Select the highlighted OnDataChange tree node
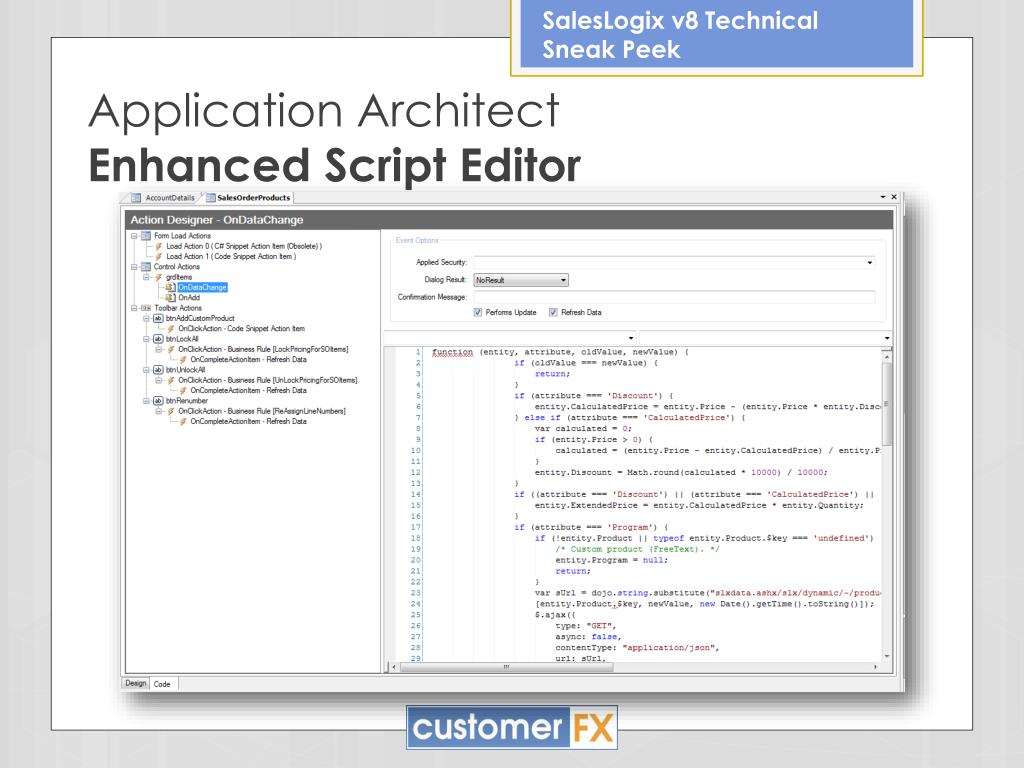Screen dimensions: 1024x768 202,287
